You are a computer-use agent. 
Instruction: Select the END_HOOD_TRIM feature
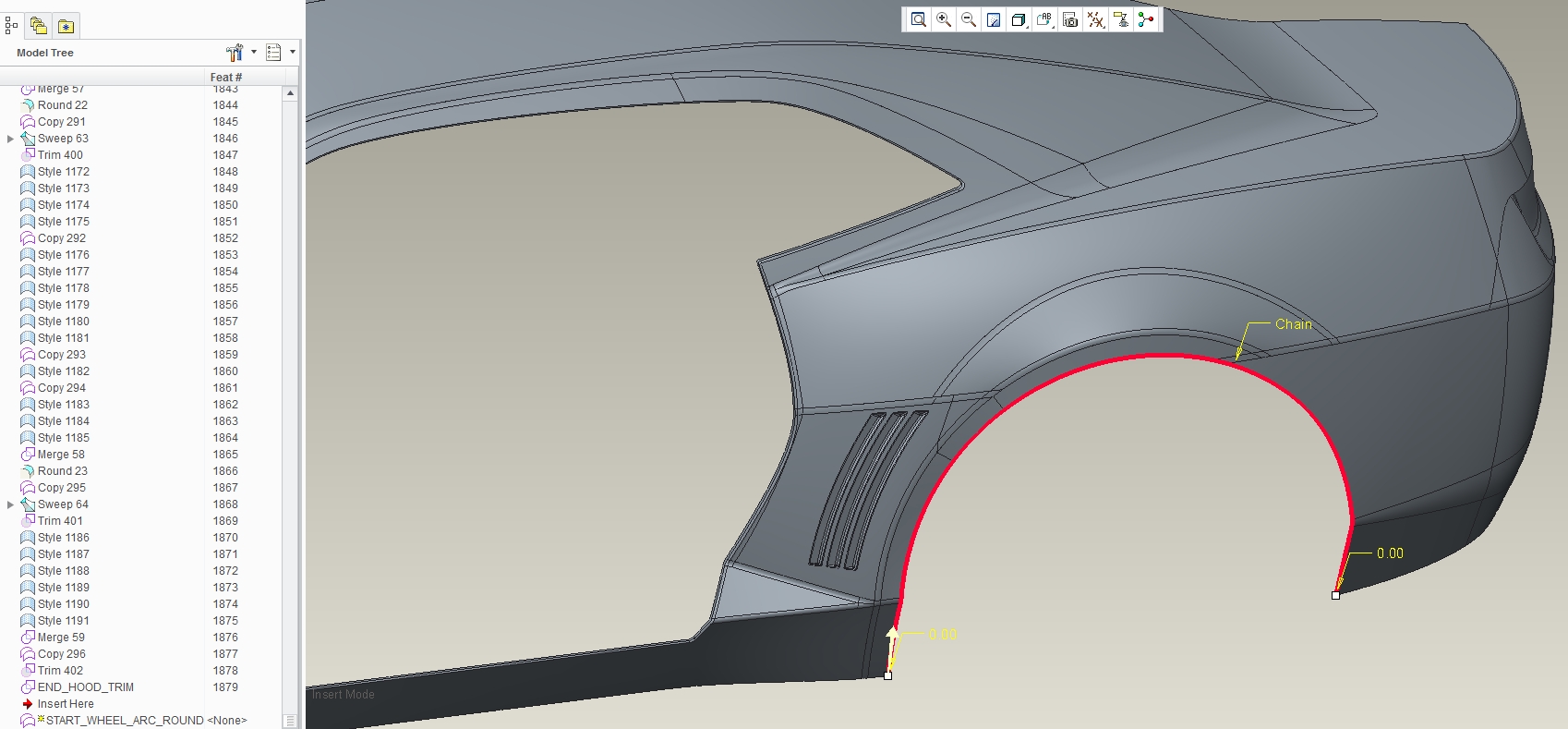[86, 687]
